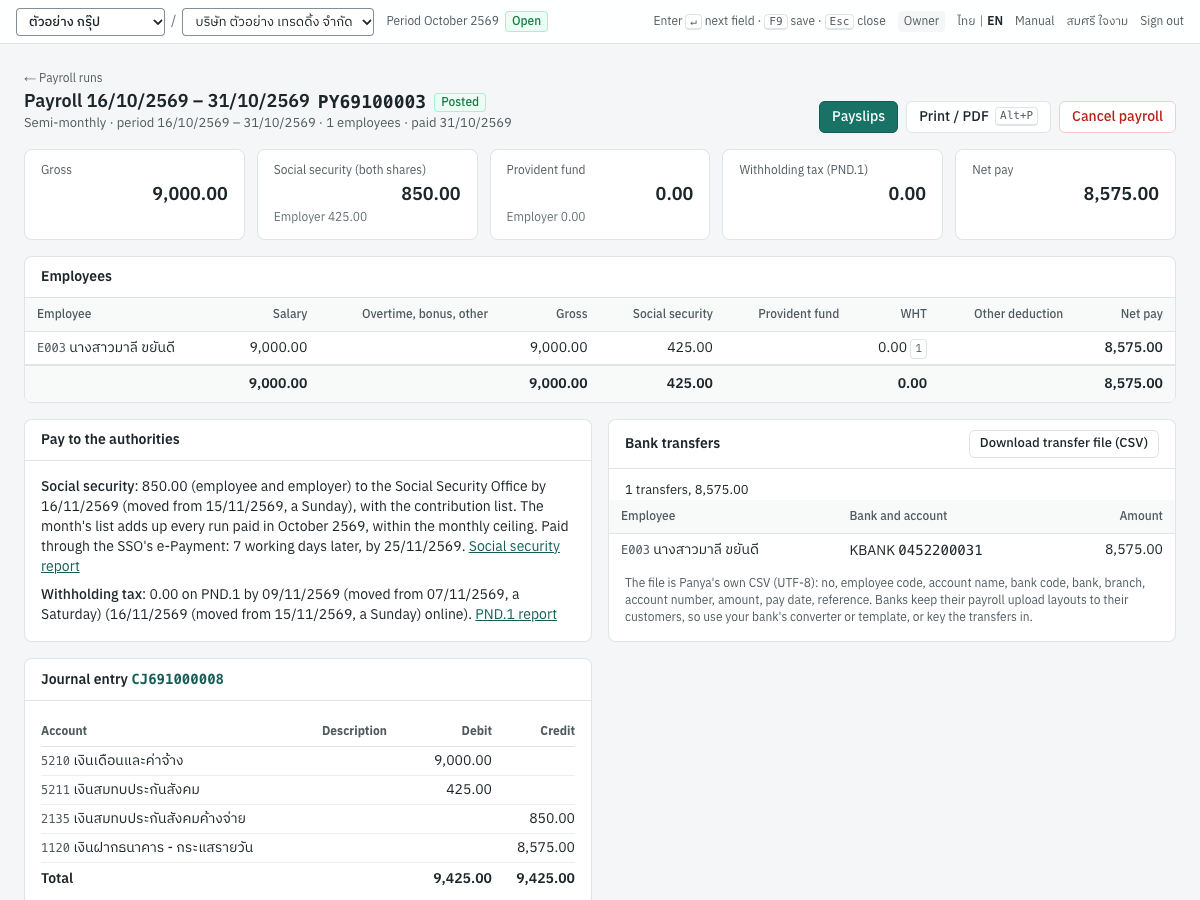
Task: Click the Open period status badge
Action: [526, 21]
